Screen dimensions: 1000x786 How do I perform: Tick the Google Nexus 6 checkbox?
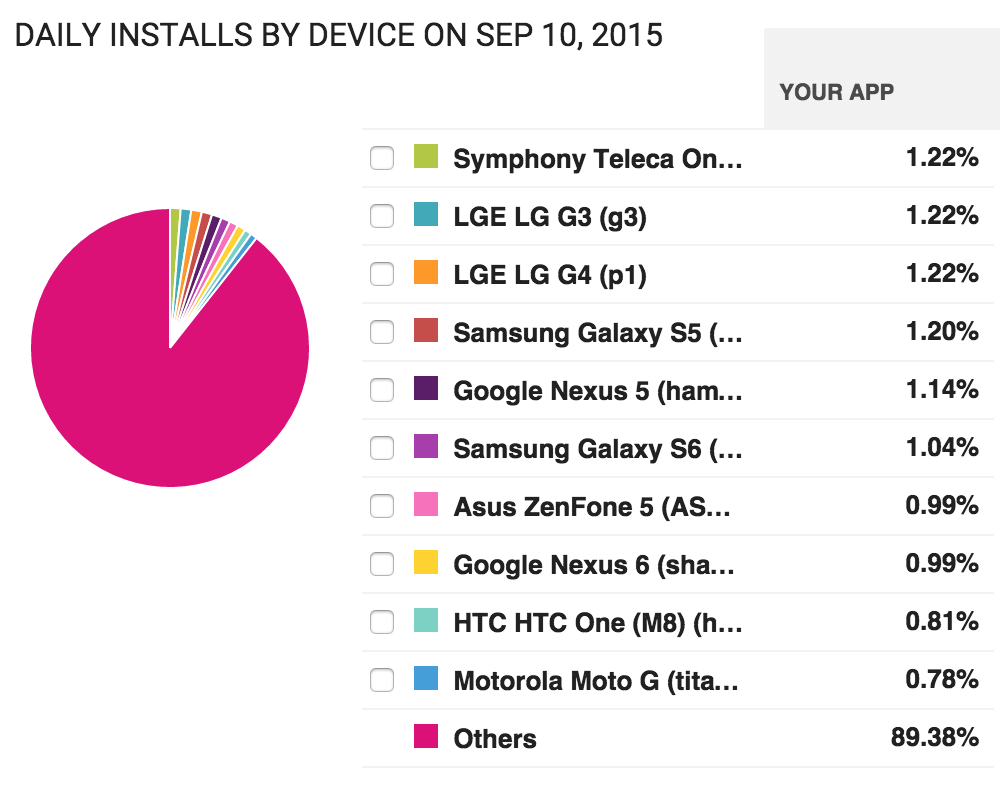click(x=382, y=564)
